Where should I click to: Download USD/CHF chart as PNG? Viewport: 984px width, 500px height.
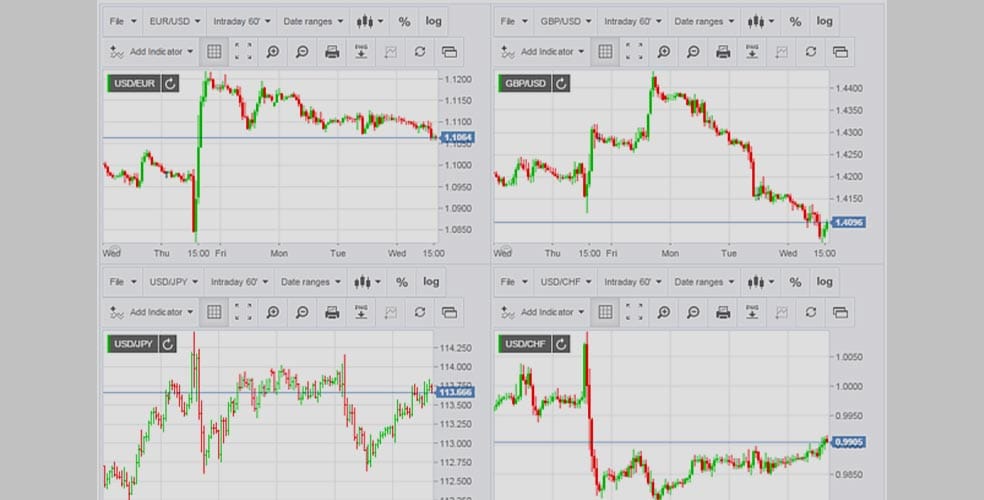tap(752, 312)
